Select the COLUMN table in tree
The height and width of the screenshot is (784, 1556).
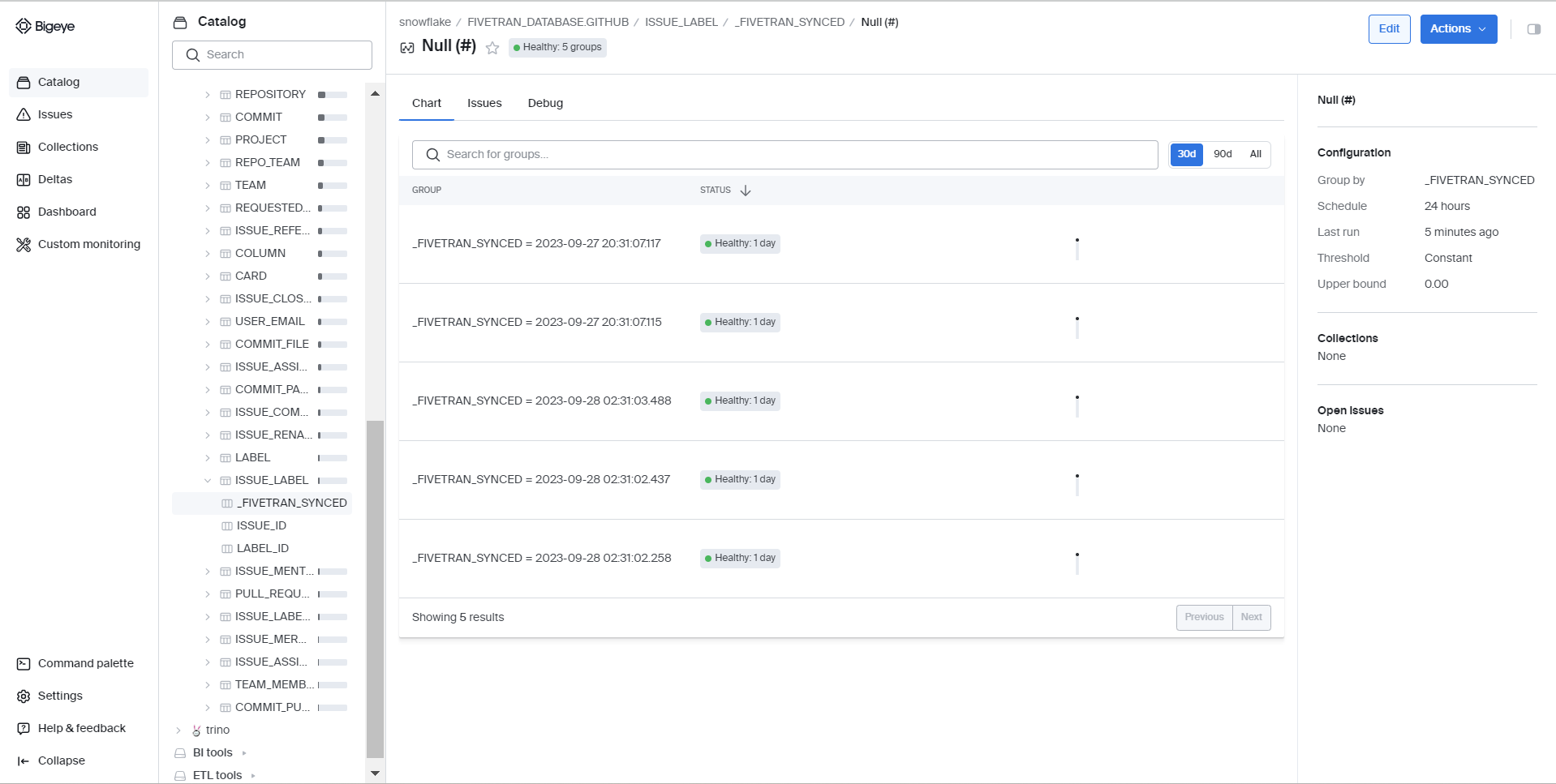coord(260,254)
